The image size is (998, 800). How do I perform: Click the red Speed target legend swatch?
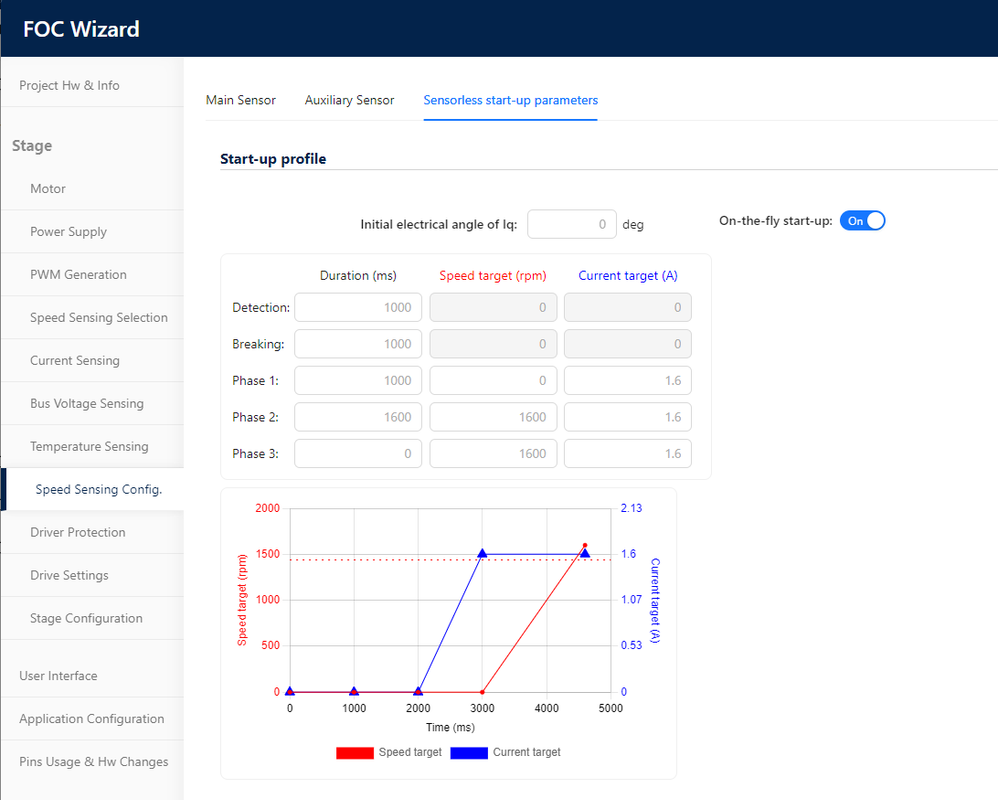pyautogui.click(x=355, y=752)
